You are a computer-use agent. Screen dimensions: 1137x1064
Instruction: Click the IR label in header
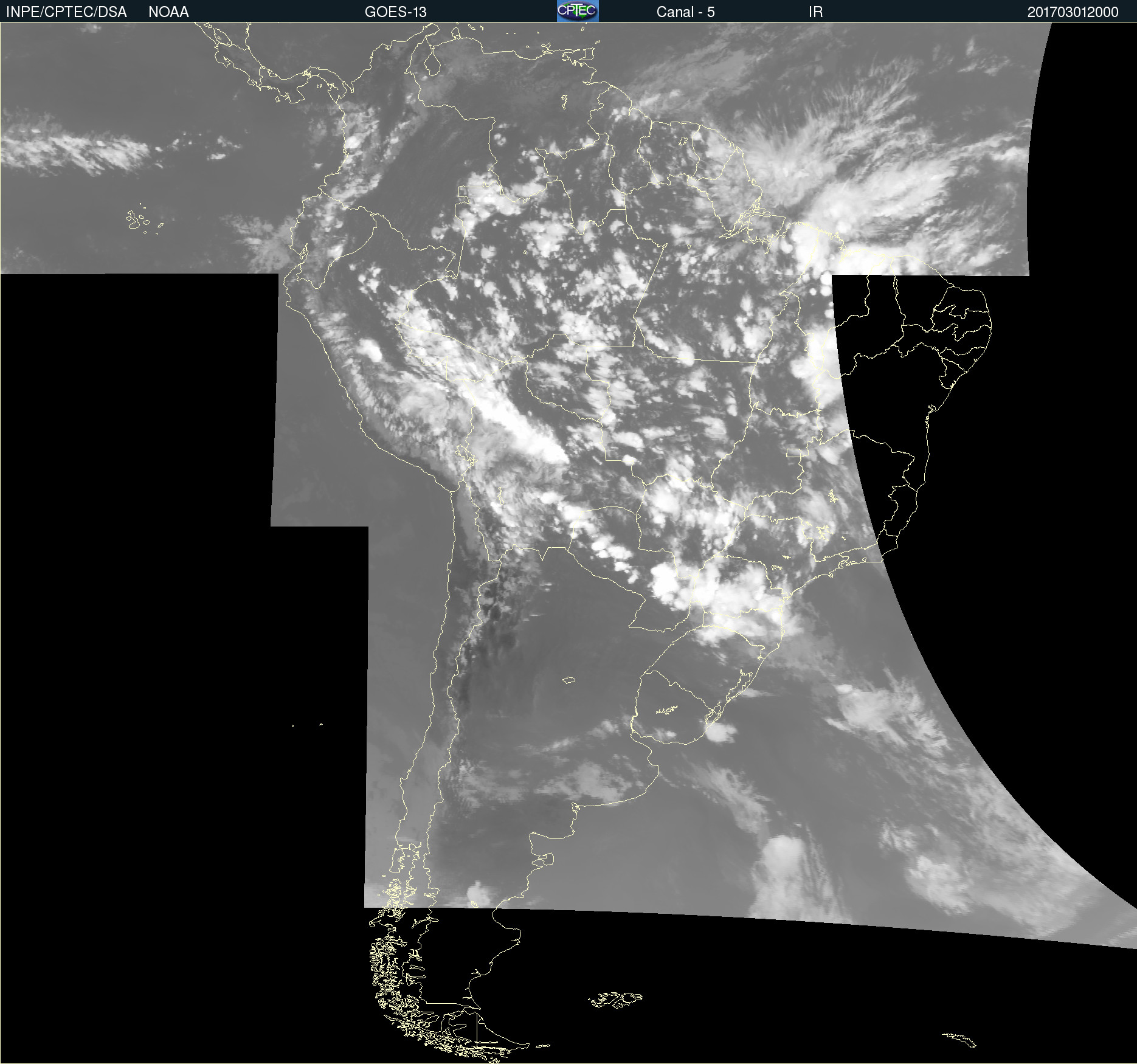815,12
